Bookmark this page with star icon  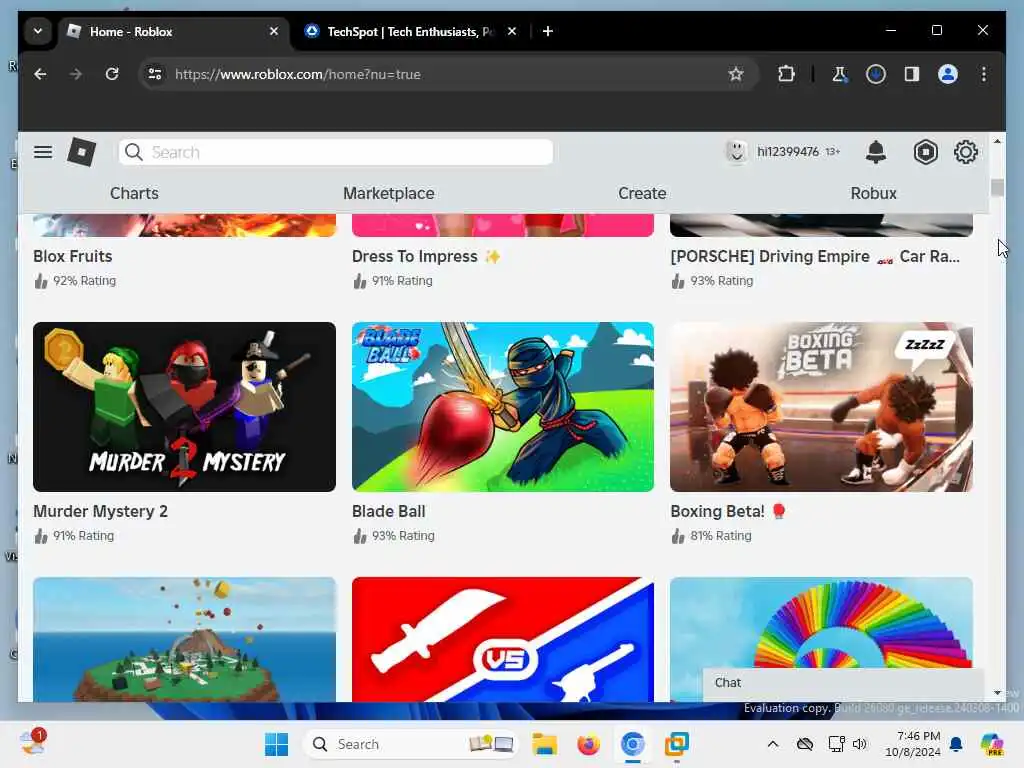pyautogui.click(x=736, y=74)
